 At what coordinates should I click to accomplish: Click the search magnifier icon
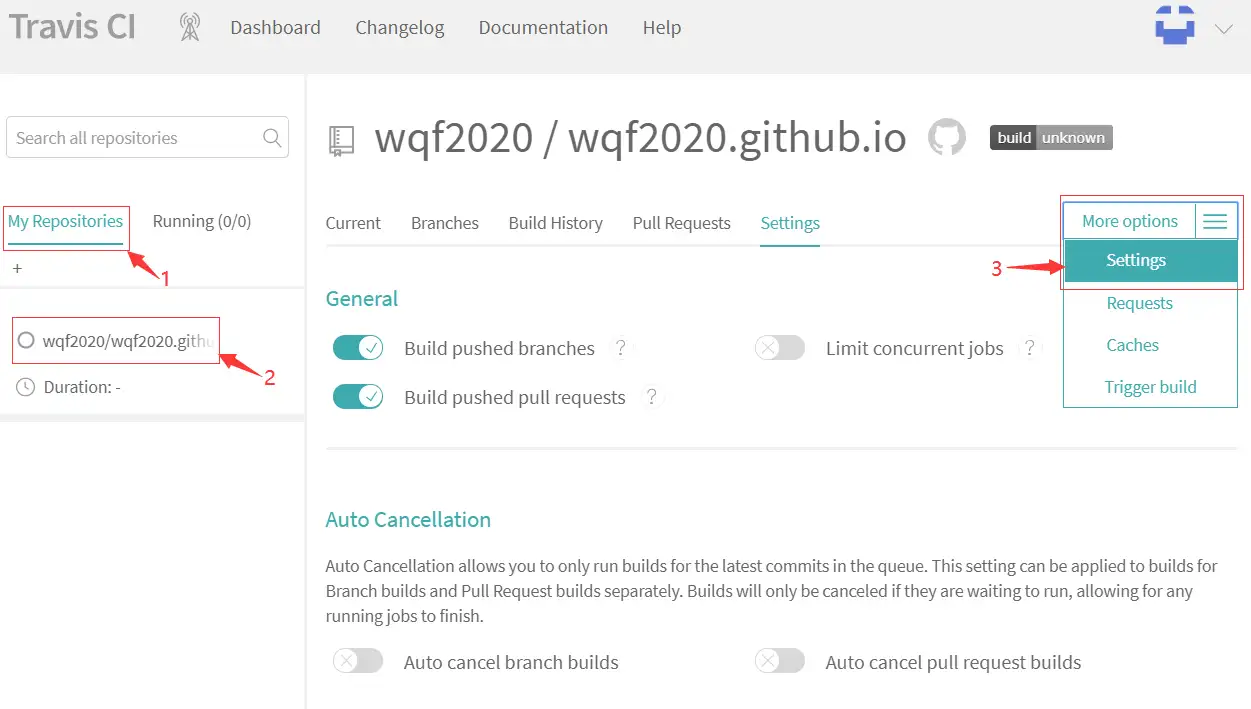tap(271, 138)
